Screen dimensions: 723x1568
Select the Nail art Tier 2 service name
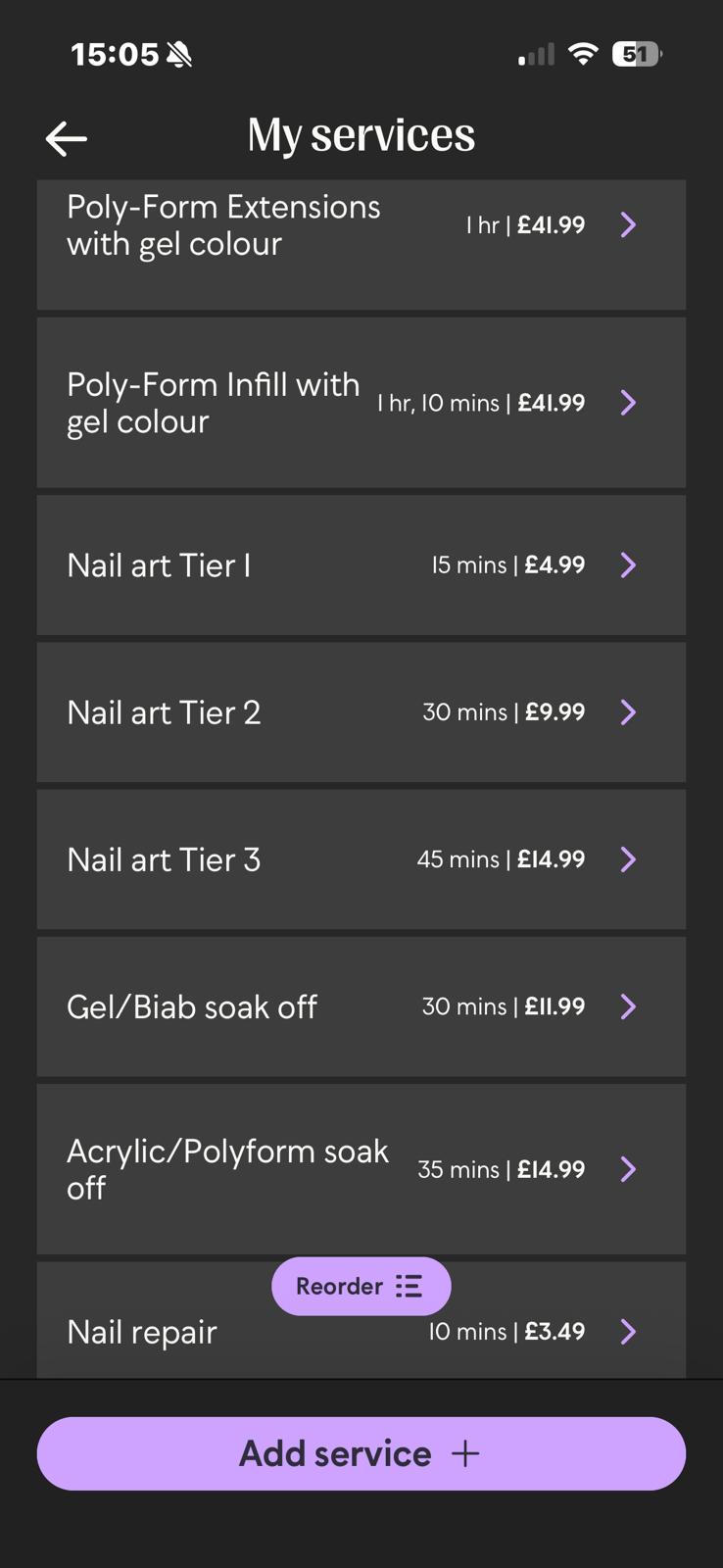[x=164, y=712]
